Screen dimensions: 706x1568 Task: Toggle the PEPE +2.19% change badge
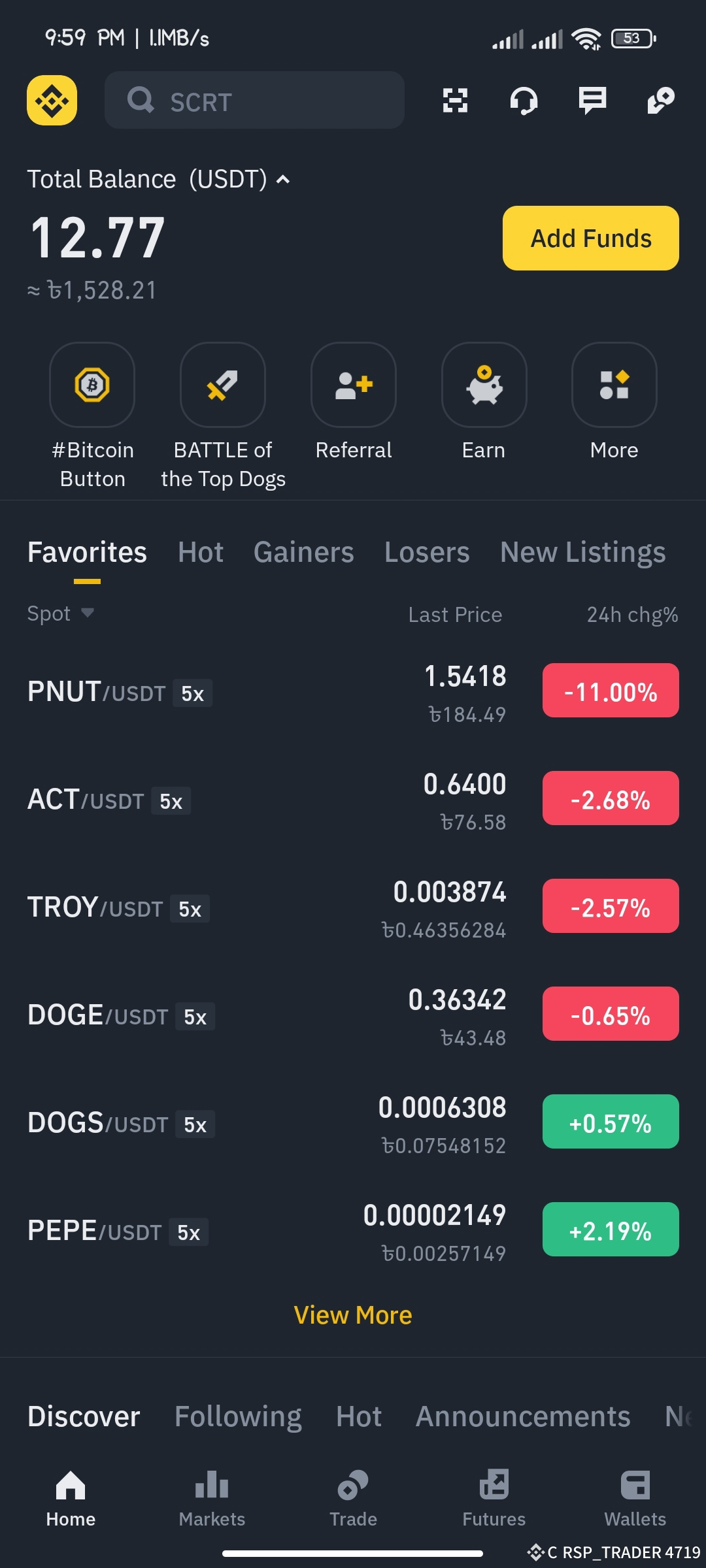(611, 1230)
